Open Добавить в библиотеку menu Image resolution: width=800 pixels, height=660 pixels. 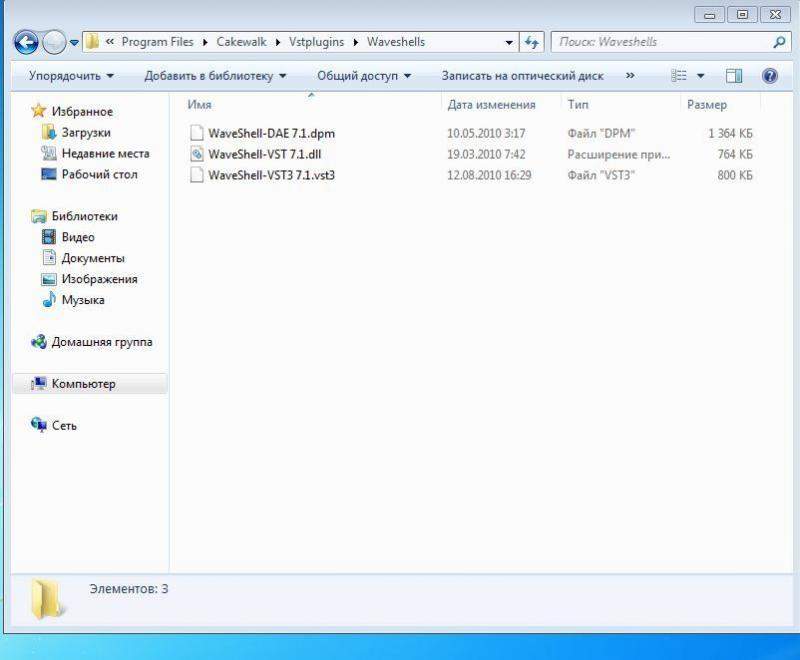tap(215, 76)
